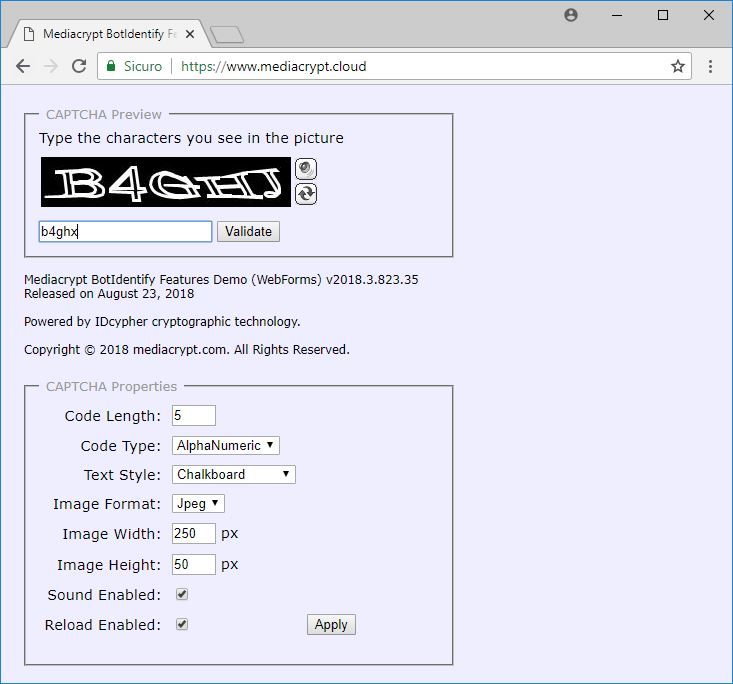Click the 'Reload Enabled:' label

tap(103, 625)
